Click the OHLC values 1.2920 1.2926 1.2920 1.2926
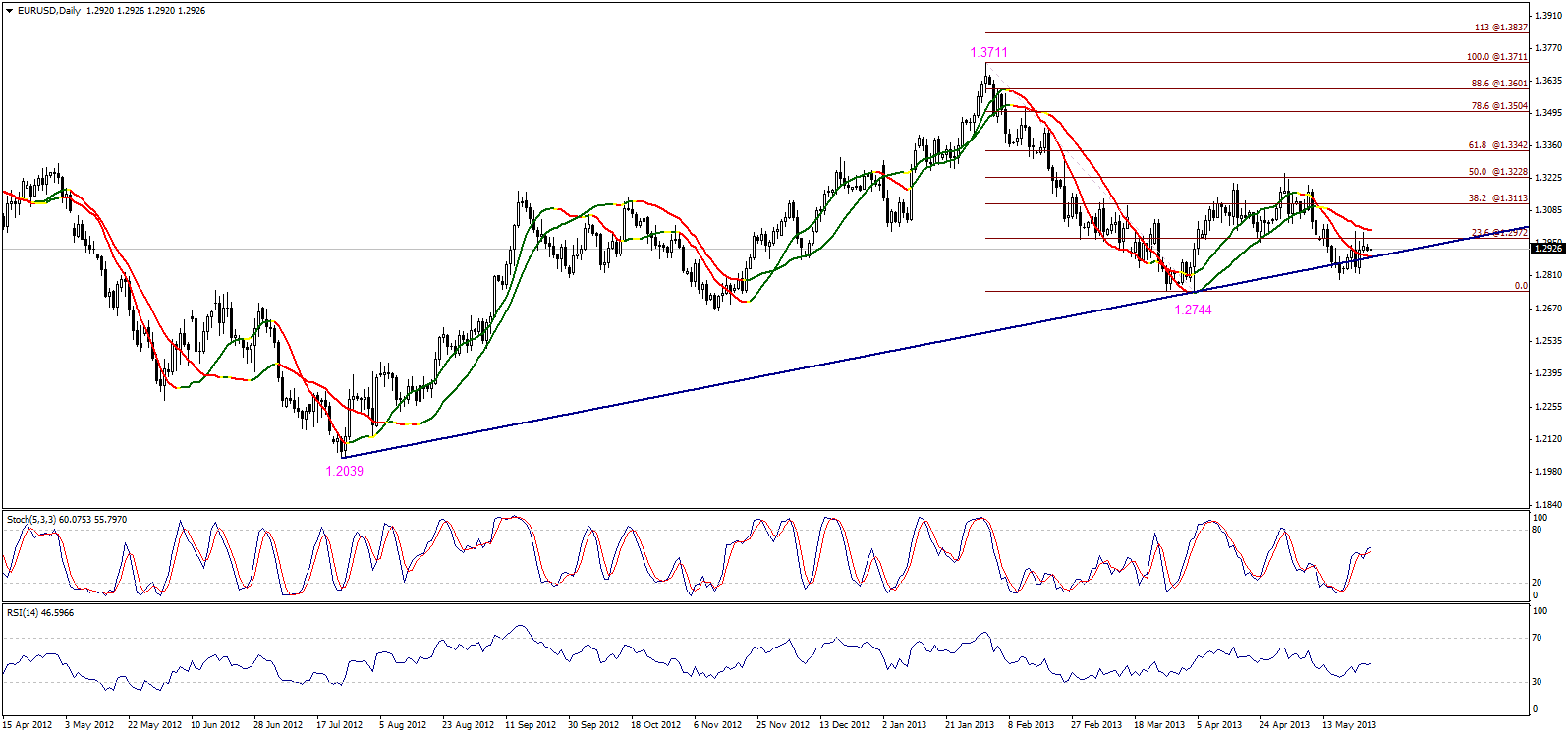 pos(146,11)
